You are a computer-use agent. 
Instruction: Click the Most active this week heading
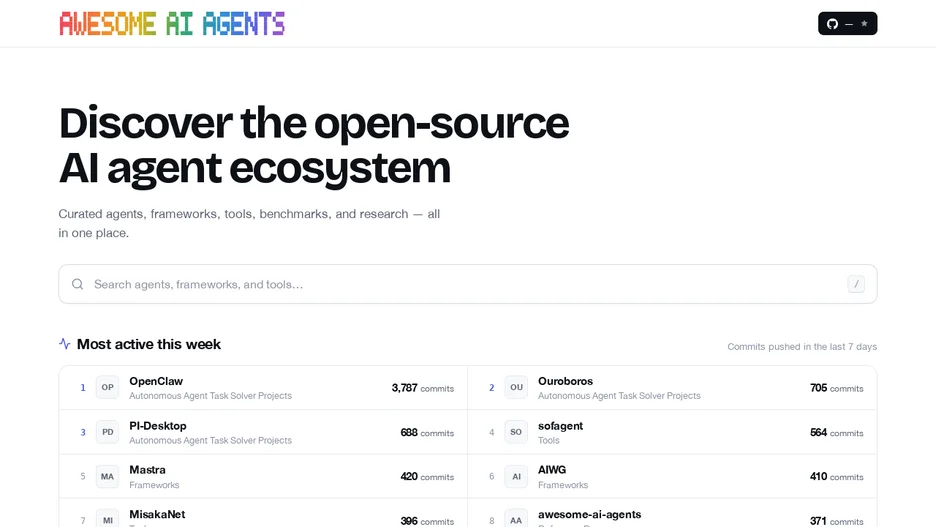pyautogui.click(x=149, y=344)
